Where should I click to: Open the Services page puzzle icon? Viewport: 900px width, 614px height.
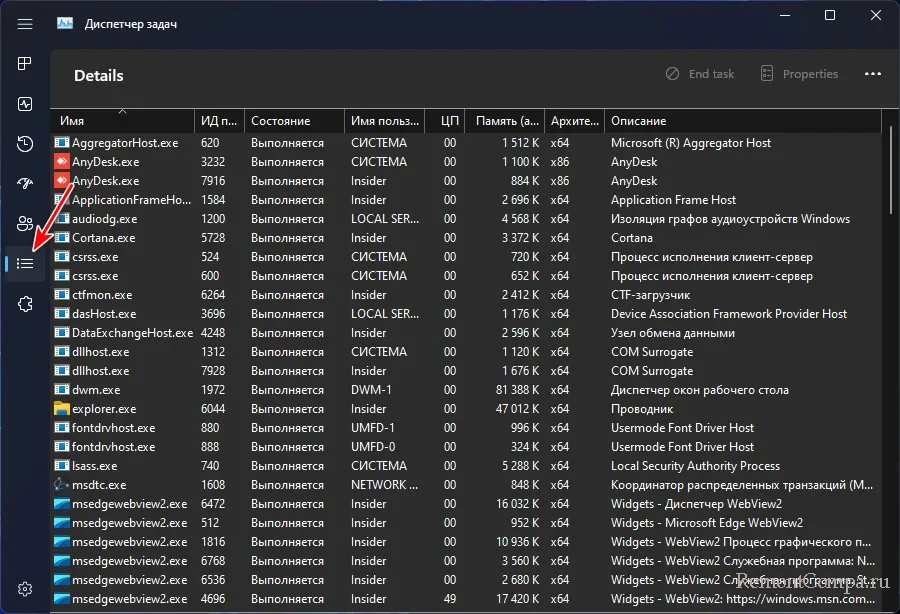tap(25, 304)
